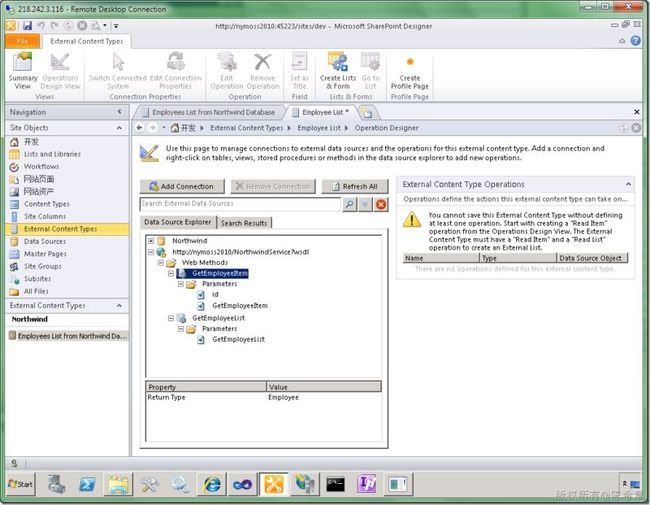This screenshot has width=650, height=505.
Task: Click Undo icon in quick access toolbar
Action: tap(41, 26)
